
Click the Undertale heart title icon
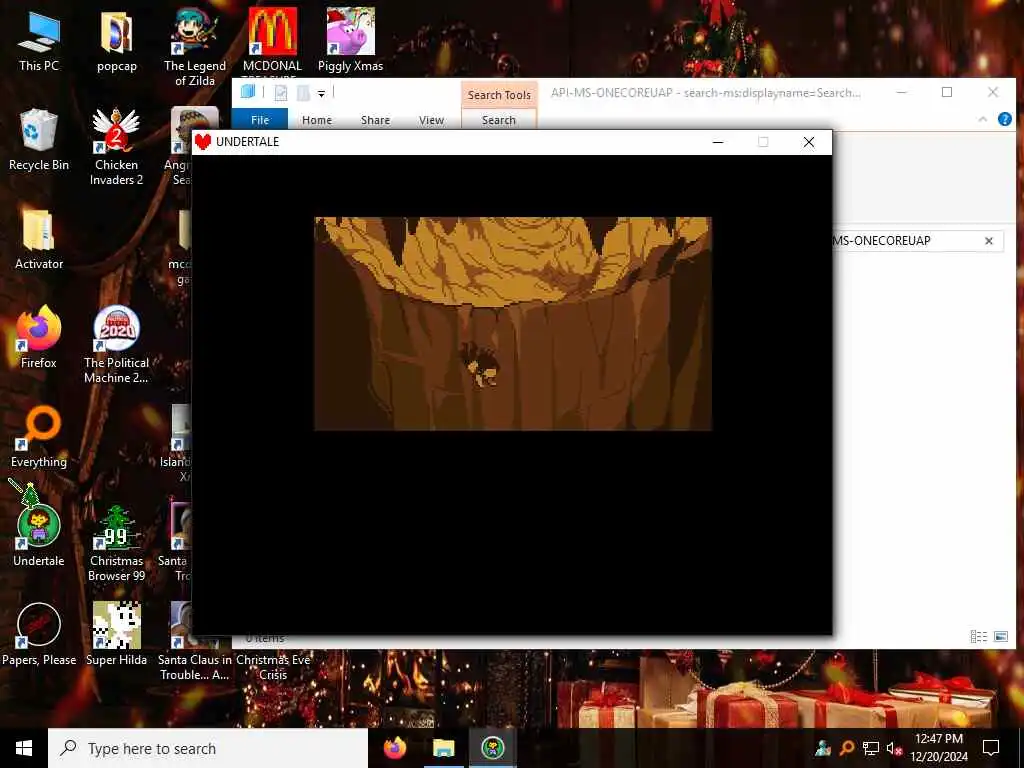click(x=203, y=142)
